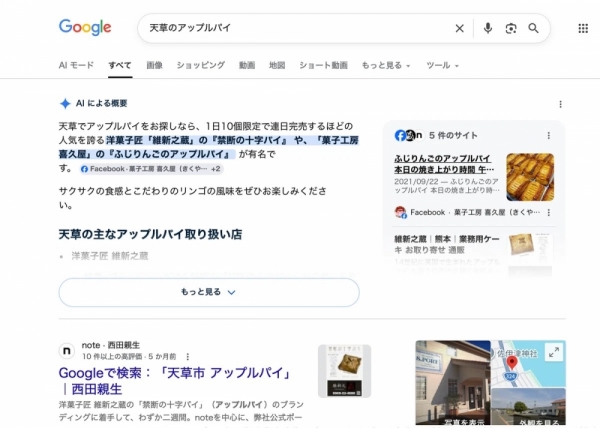Open AI overview three-dot options
The image size is (600, 428).
click(x=561, y=104)
